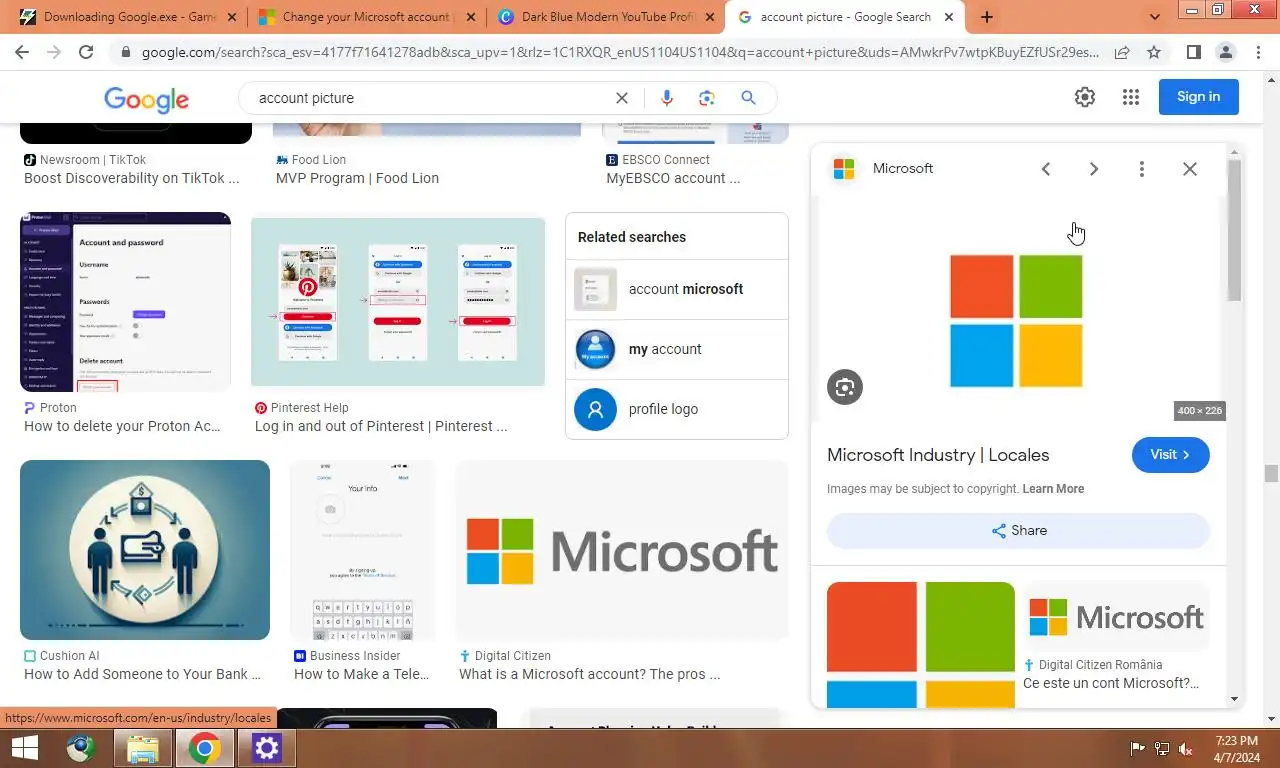Show previous image in preview panel
Screen dimensions: 1280x768
tap(1046, 169)
